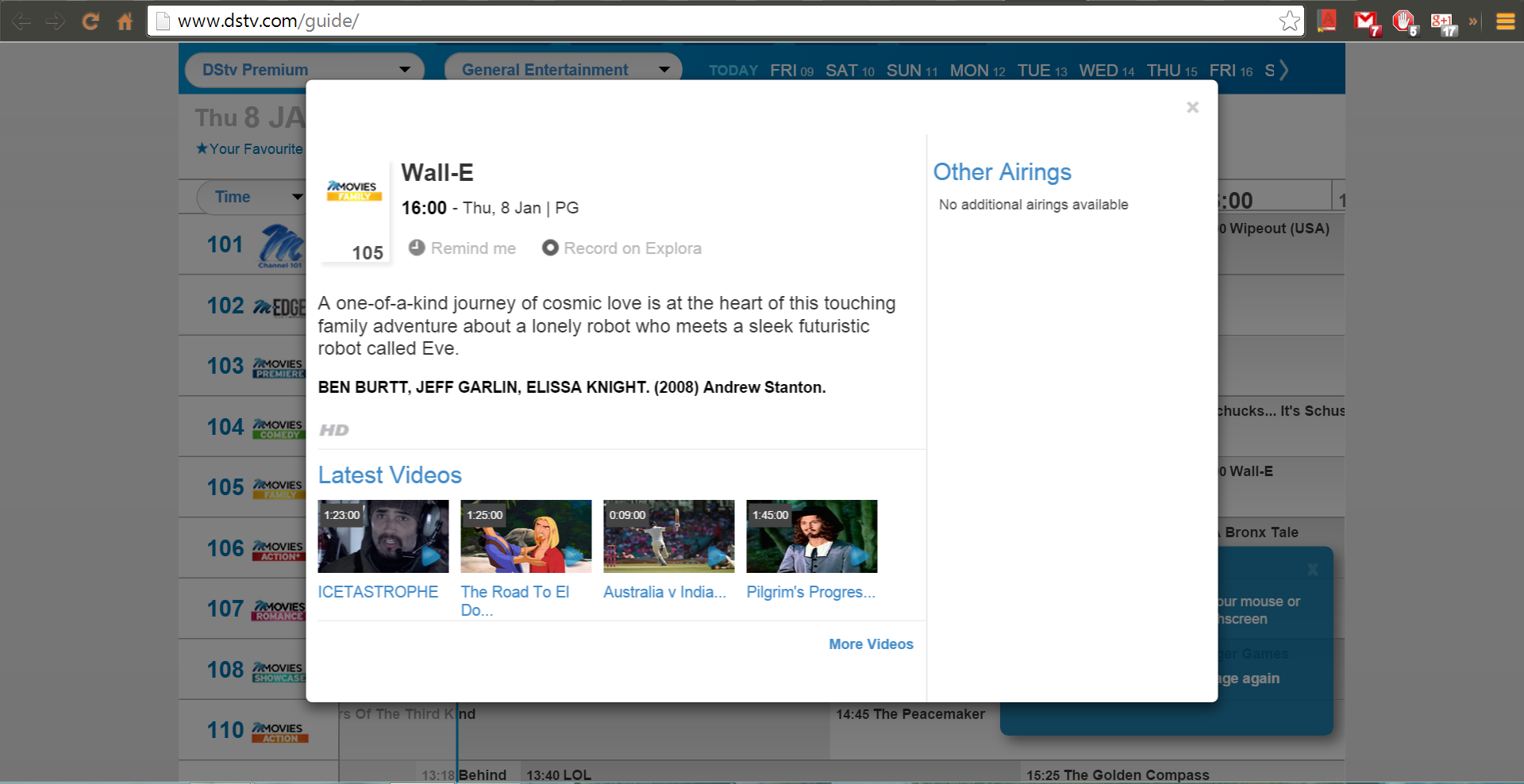Close the blue tooltip panel with X
The height and width of the screenshot is (784, 1524).
tap(1313, 570)
